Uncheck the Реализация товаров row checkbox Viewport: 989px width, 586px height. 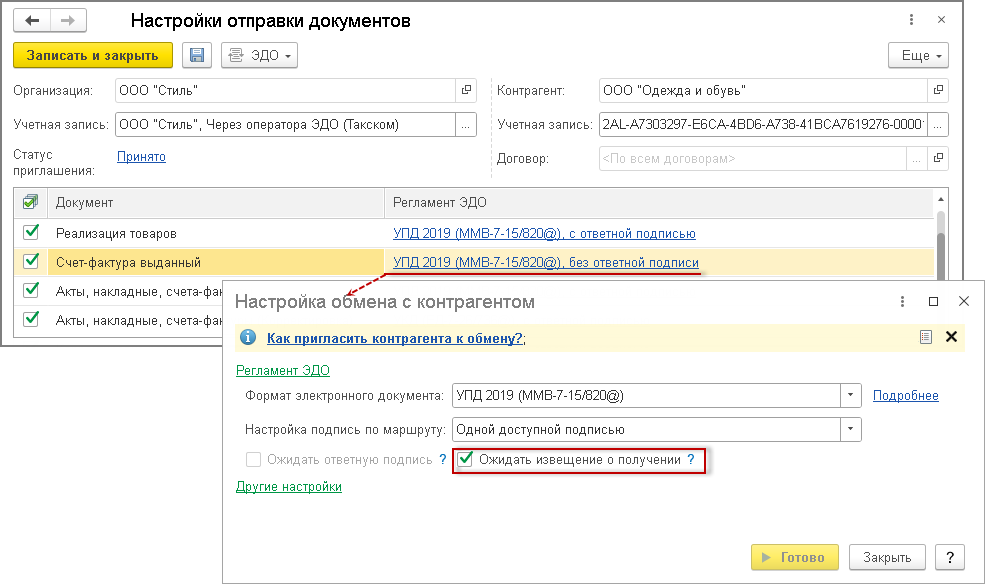(31, 233)
